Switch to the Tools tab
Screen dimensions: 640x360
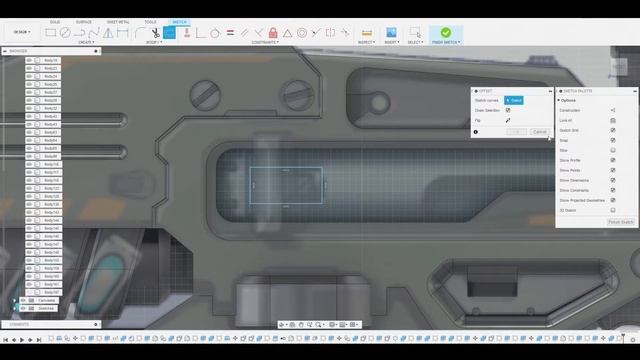coord(150,22)
